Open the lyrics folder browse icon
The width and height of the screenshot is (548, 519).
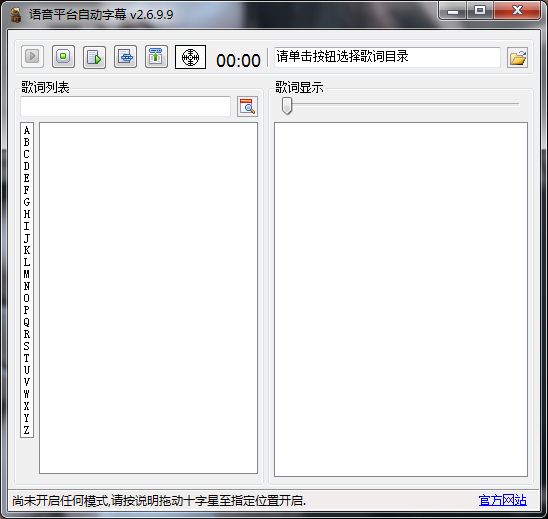517,58
